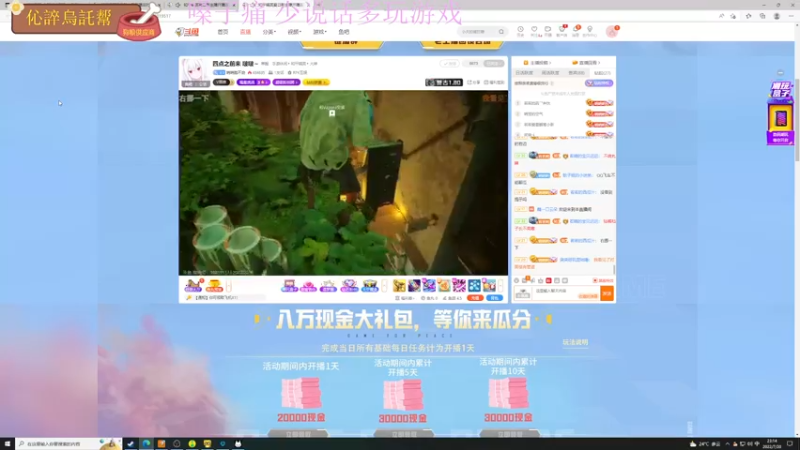Click the first purple tag under streamer info
Viewport: 800px width, 450px height.
click(x=253, y=82)
